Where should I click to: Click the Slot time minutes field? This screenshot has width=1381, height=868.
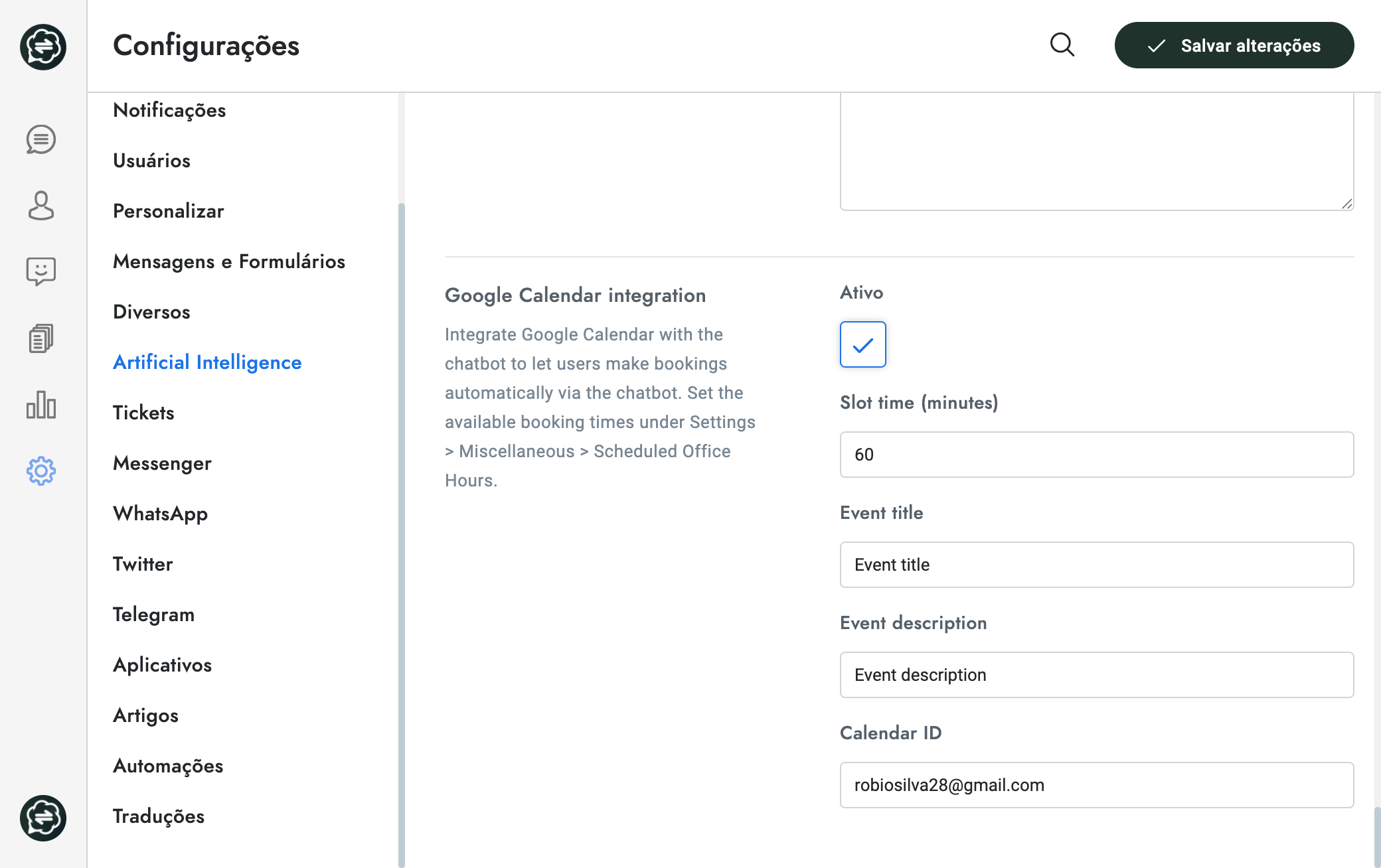point(1097,455)
